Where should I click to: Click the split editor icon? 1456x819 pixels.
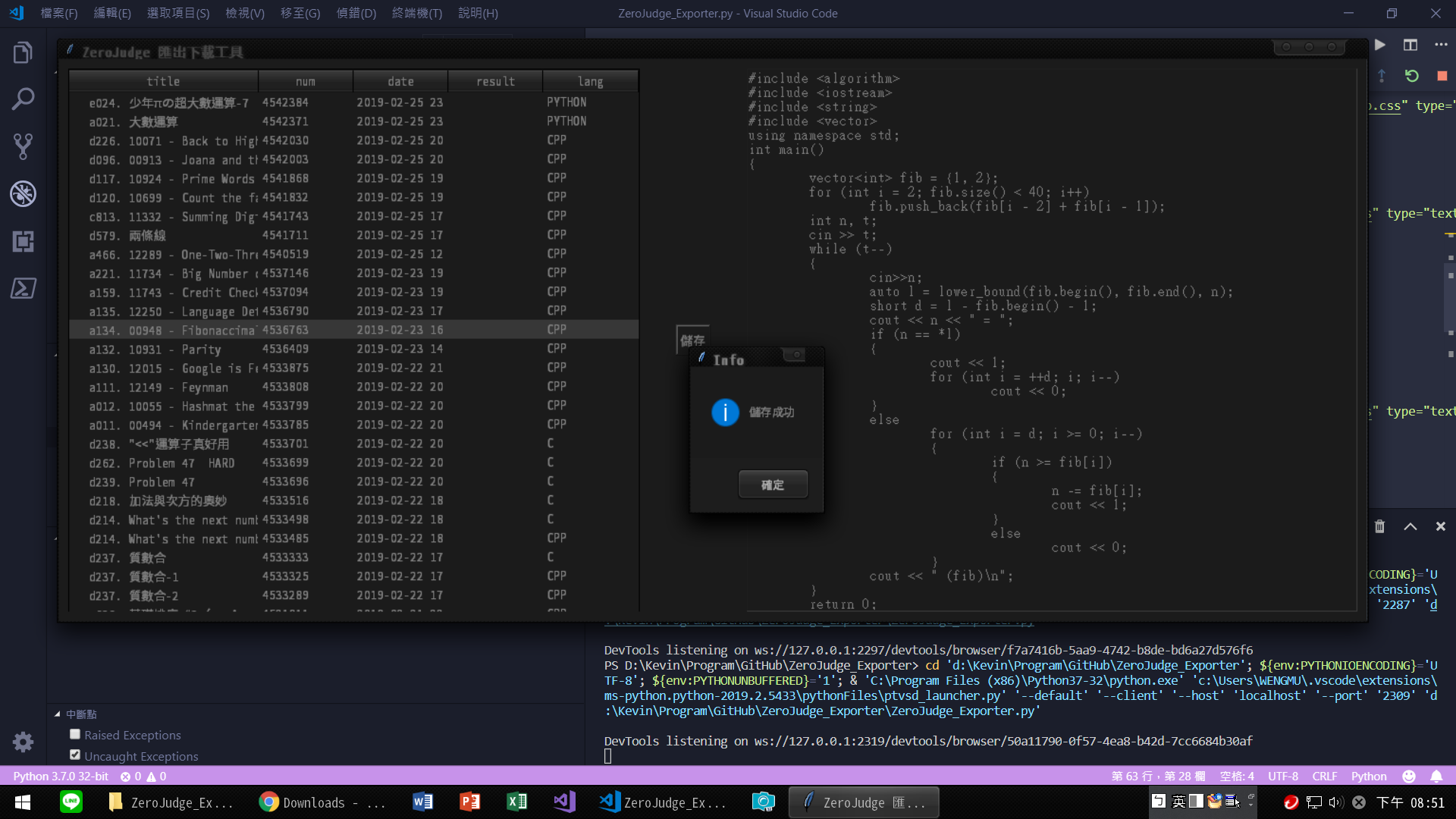[1410, 45]
